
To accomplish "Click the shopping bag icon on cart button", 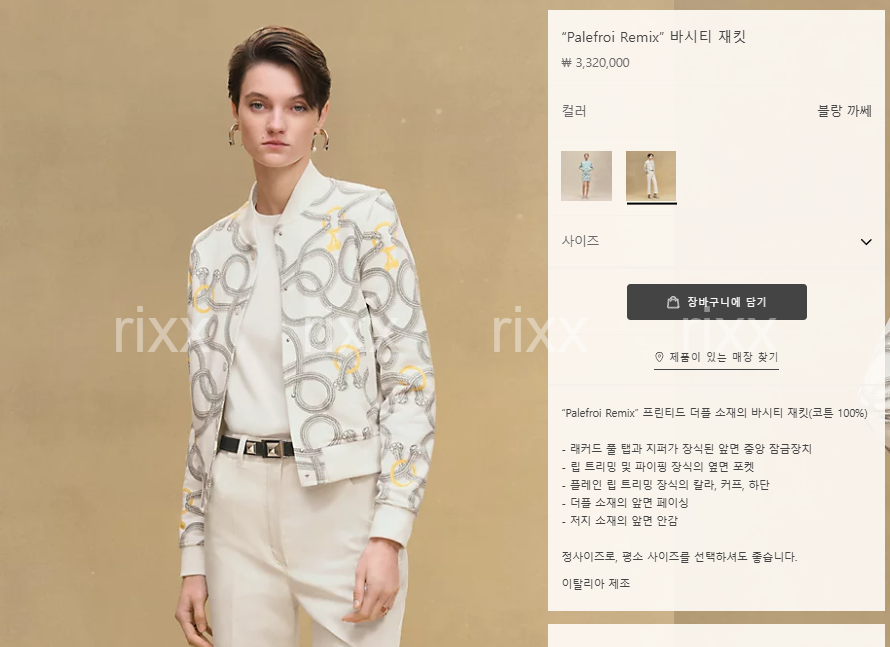I will point(673,302).
